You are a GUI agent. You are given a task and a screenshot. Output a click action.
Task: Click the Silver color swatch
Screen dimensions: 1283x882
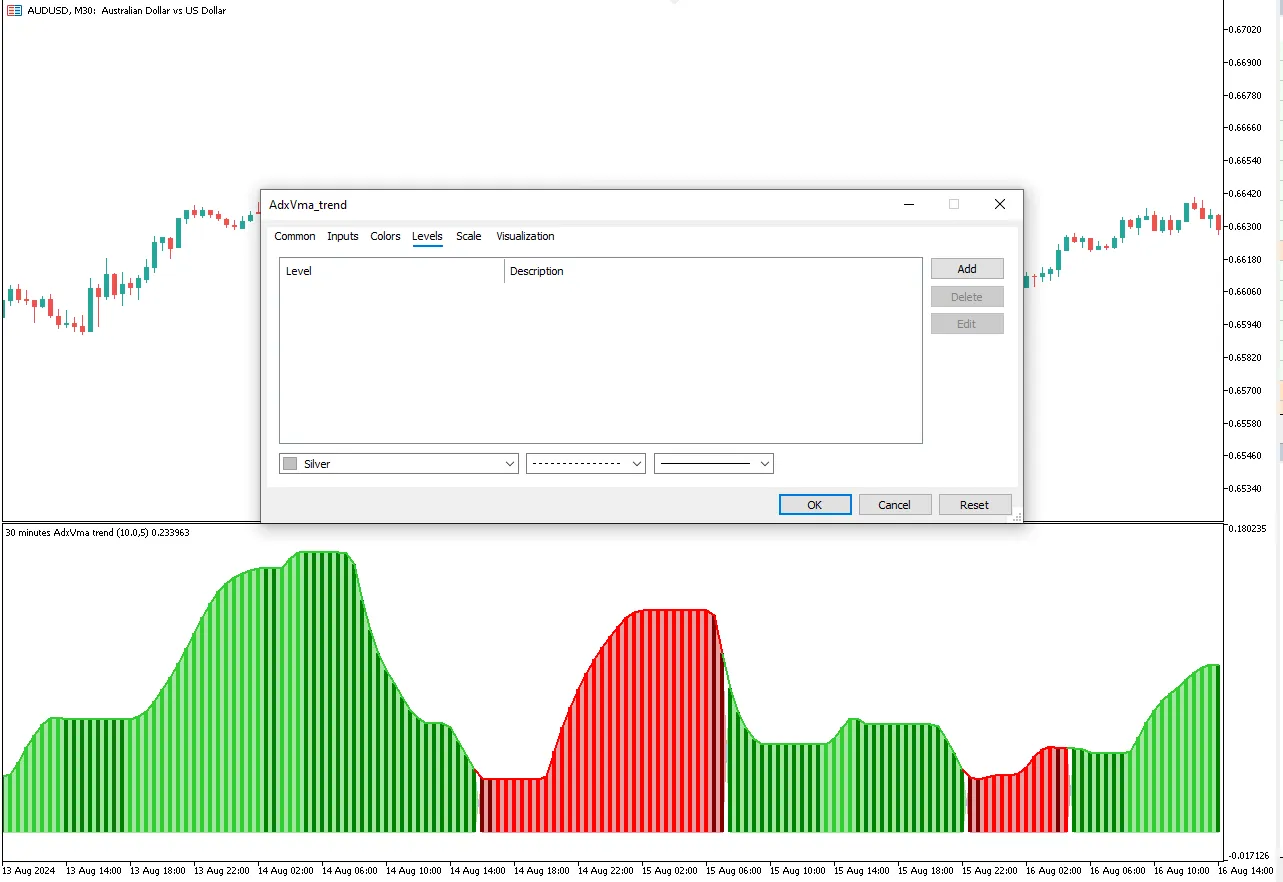[290, 464]
